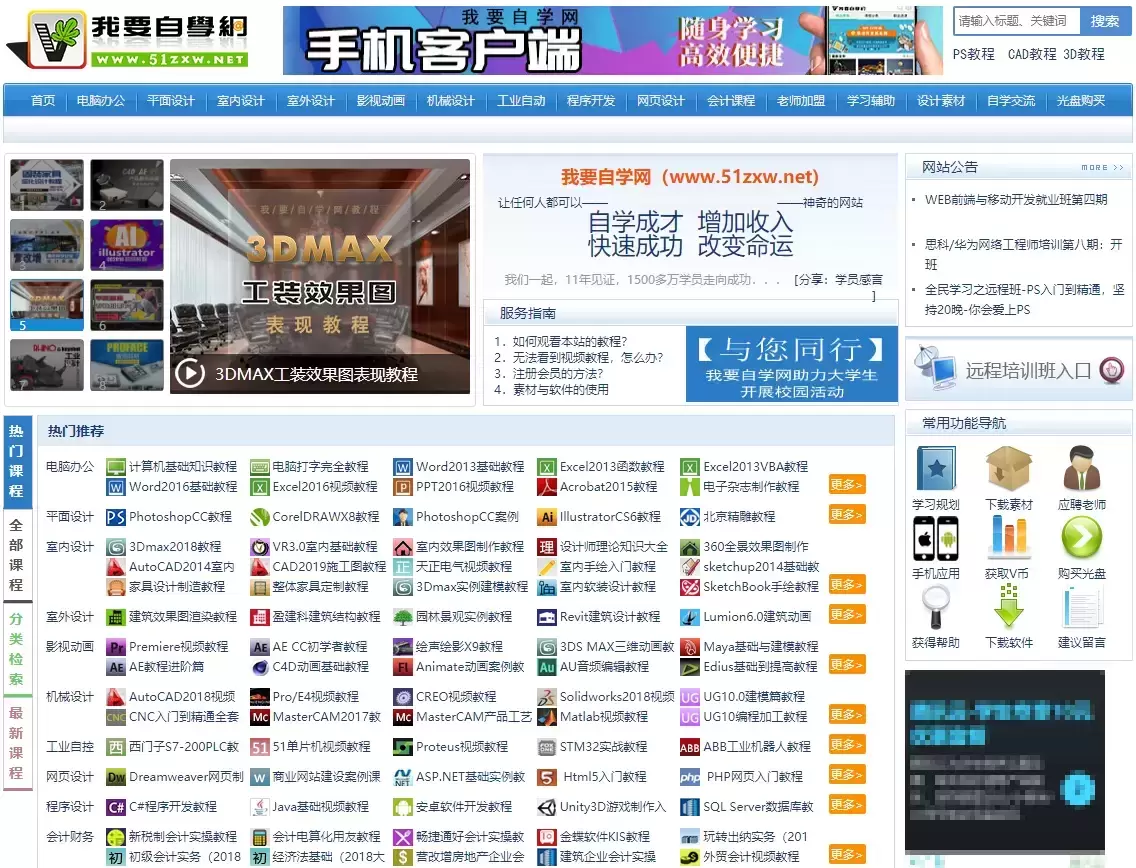Open the 手机应用 phone icon
The image size is (1136, 868).
[935, 538]
